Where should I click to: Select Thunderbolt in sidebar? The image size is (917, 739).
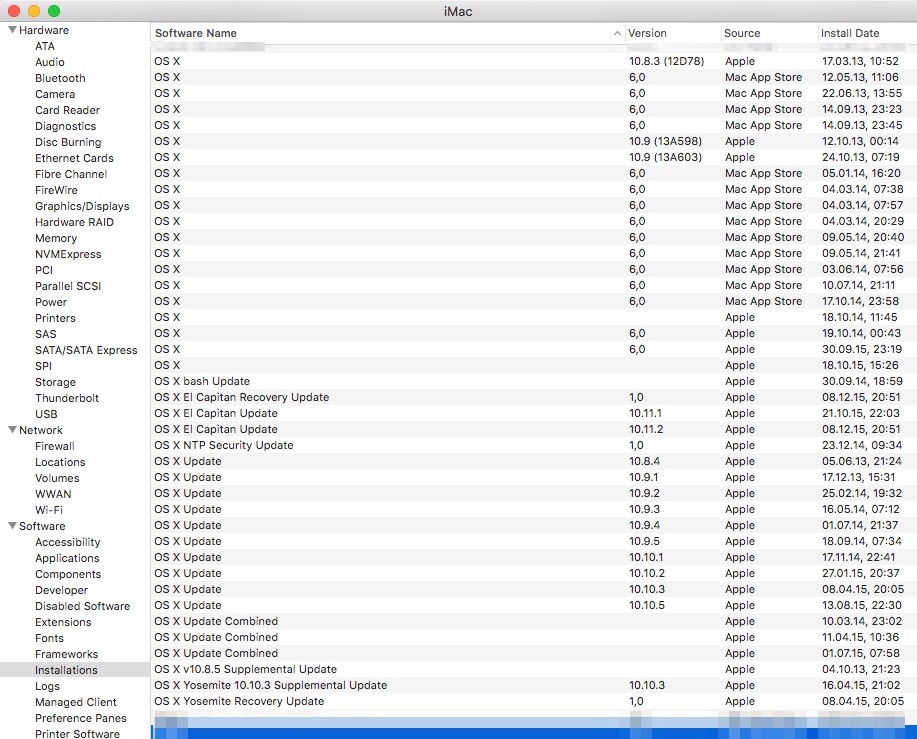[x=67, y=398]
